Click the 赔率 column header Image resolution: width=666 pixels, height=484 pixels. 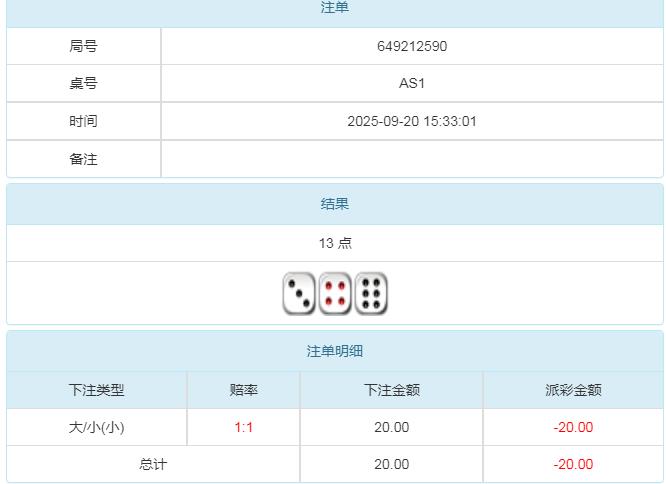pyautogui.click(x=244, y=390)
